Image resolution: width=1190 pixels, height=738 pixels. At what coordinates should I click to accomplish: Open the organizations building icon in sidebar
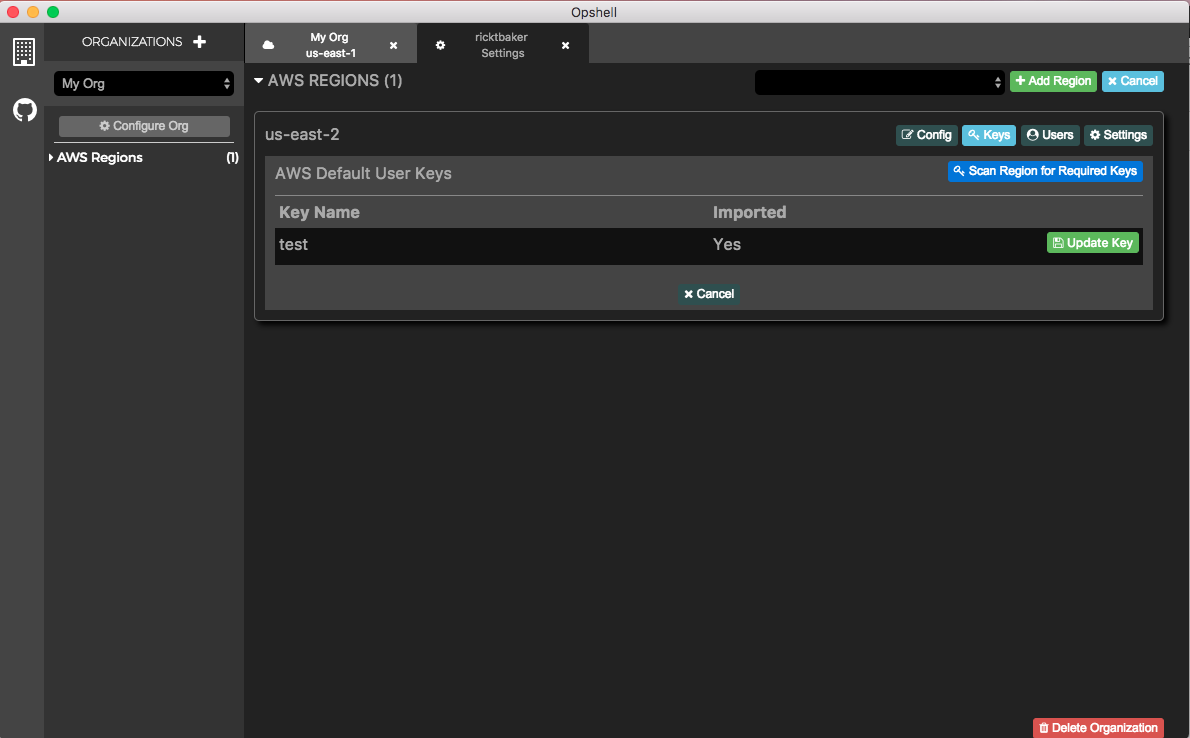(24, 52)
